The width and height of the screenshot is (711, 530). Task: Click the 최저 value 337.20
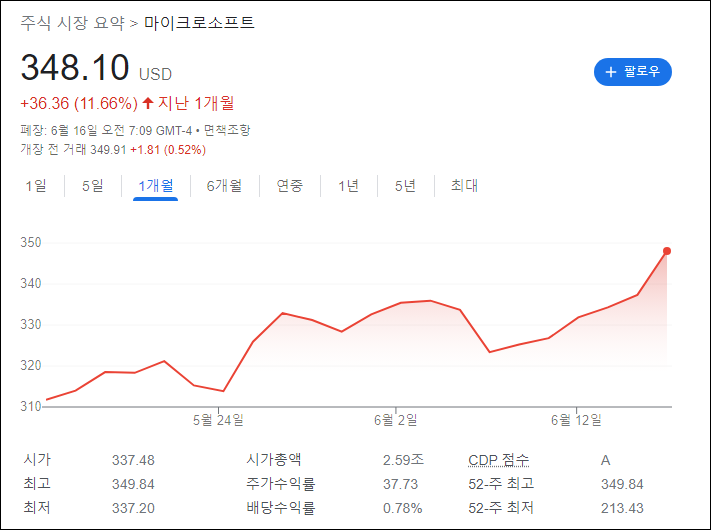(133, 508)
